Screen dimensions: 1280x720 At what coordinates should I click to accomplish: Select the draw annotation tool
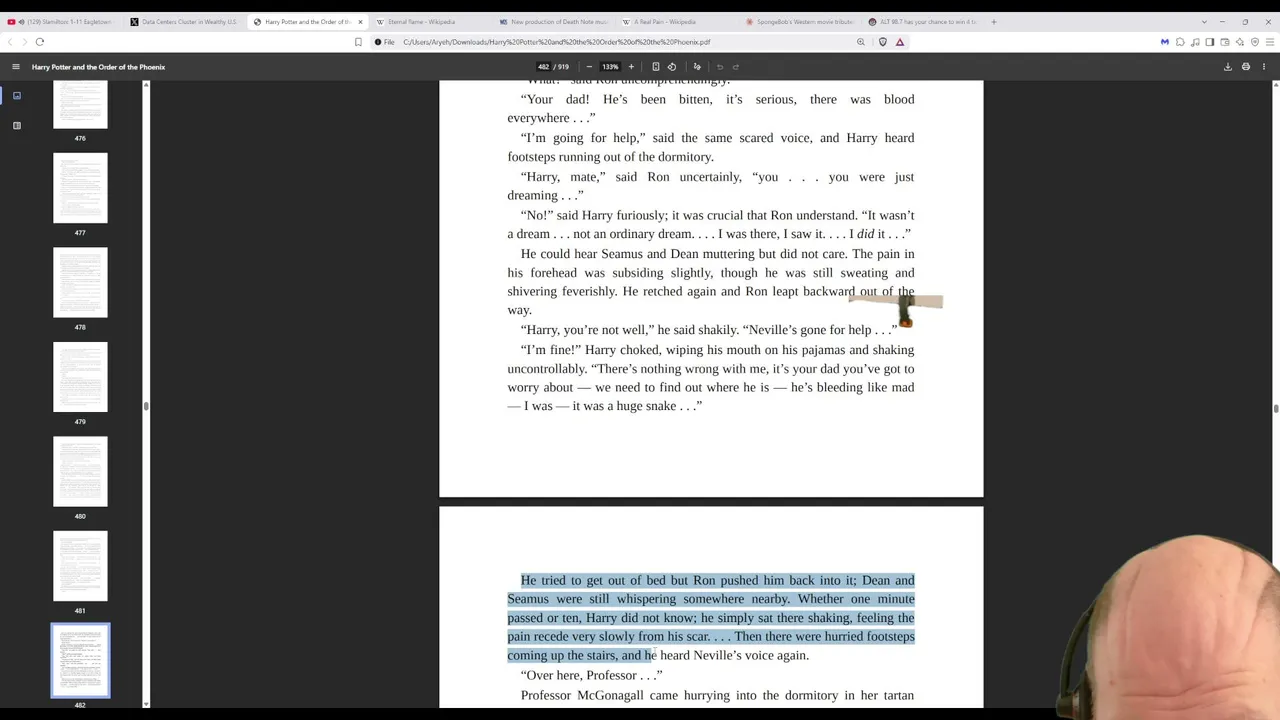coord(697,67)
